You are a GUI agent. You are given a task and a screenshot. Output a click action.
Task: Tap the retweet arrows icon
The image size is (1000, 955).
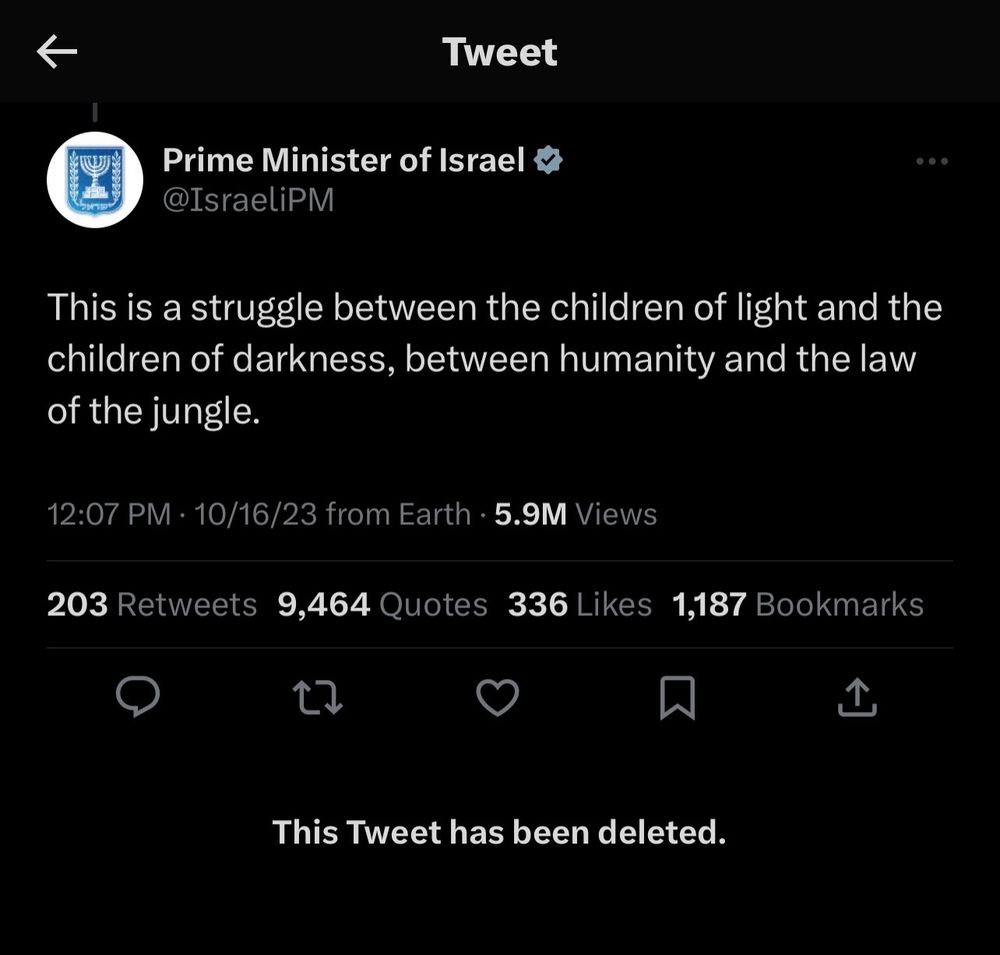click(x=318, y=697)
